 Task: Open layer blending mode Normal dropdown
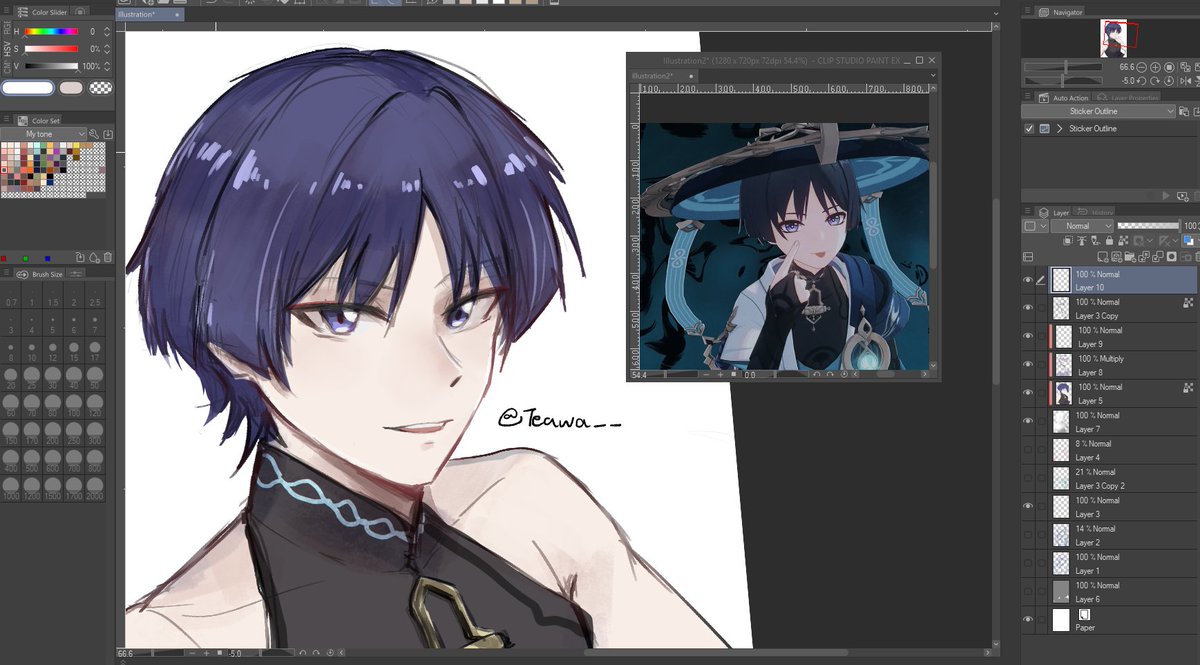pos(1082,226)
